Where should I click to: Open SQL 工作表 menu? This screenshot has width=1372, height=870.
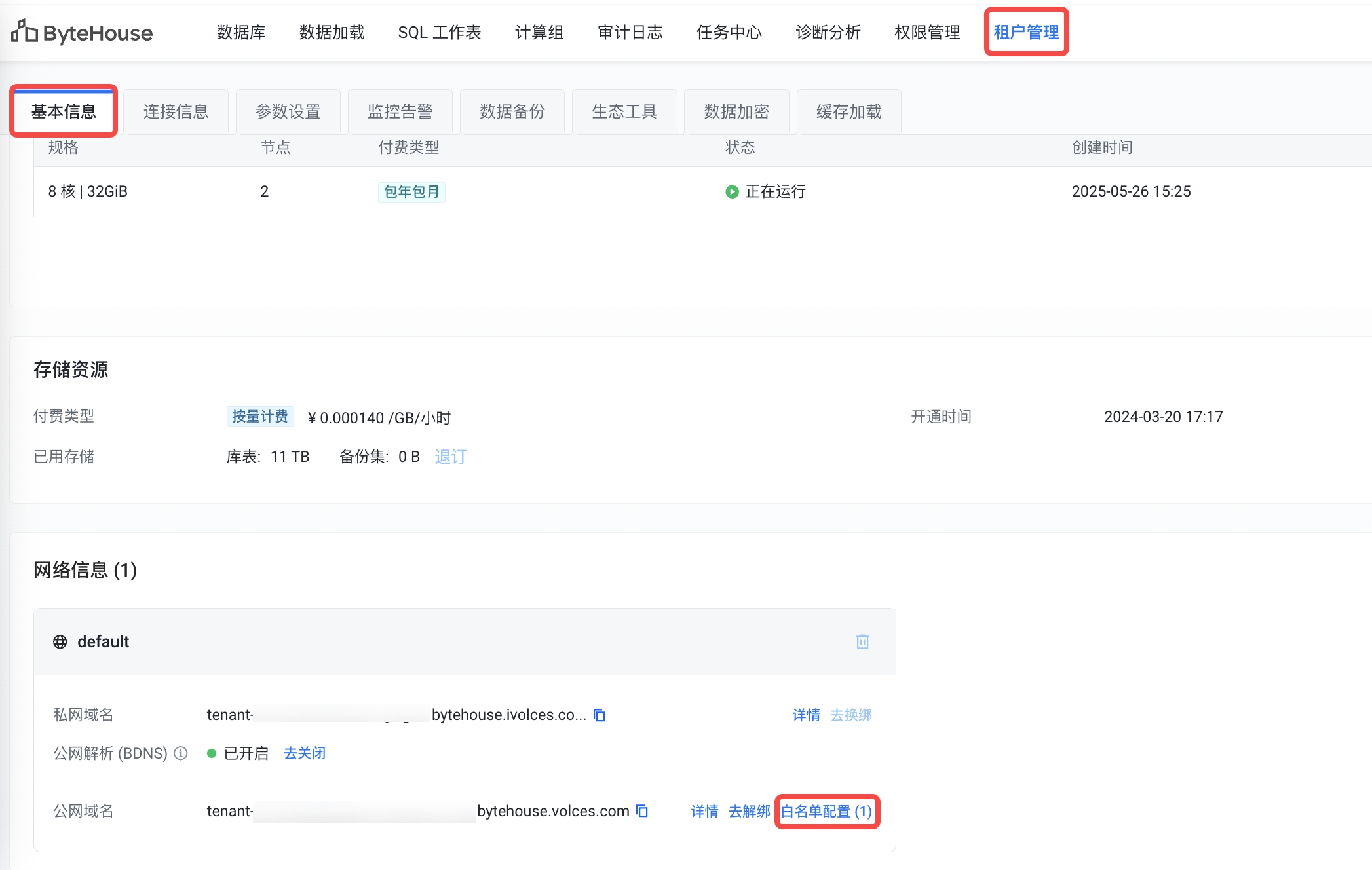439,32
